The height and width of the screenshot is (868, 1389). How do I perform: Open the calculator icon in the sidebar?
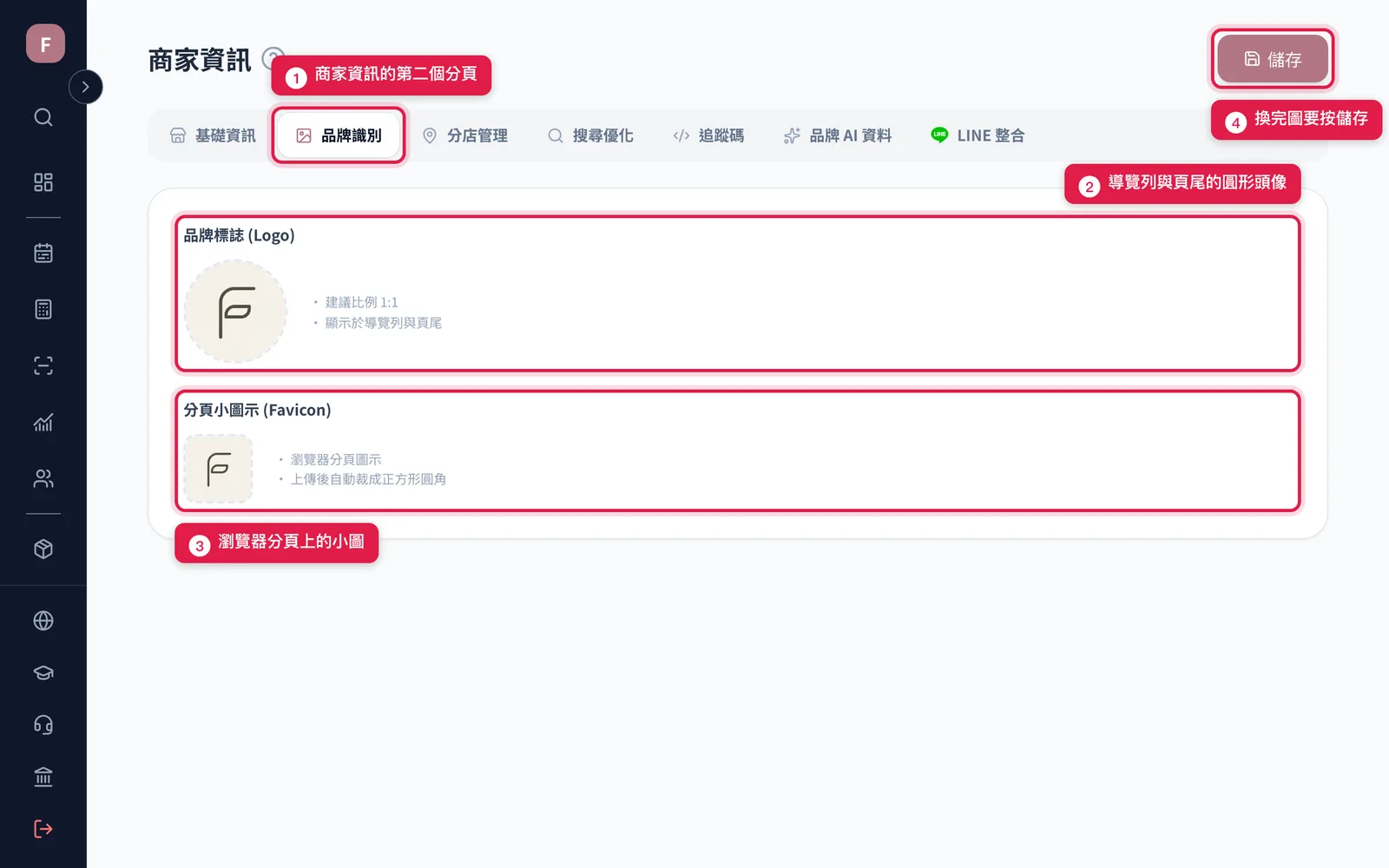pyautogui.click(x=43, y=309)
